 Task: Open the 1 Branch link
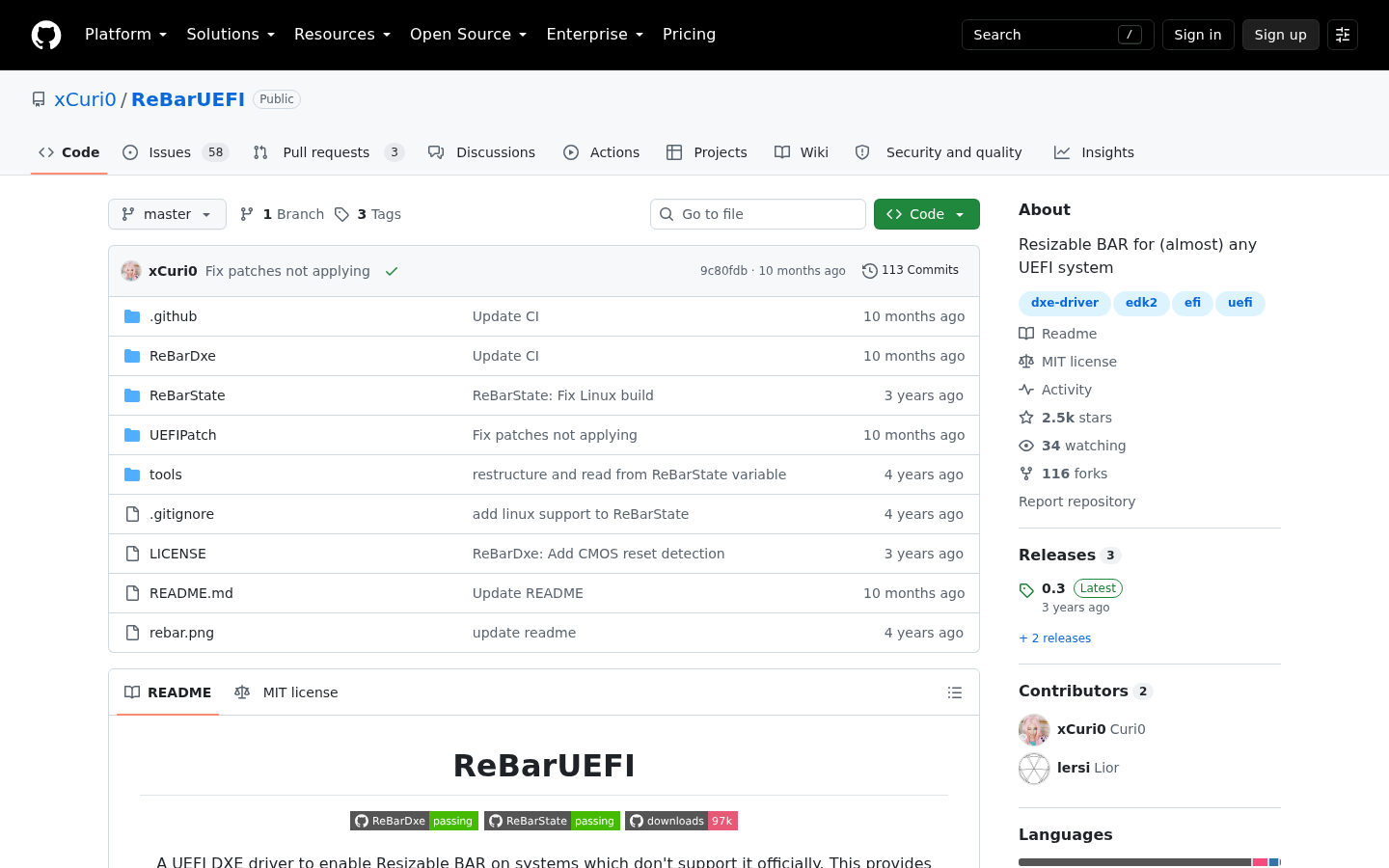[x=282, y=214]
